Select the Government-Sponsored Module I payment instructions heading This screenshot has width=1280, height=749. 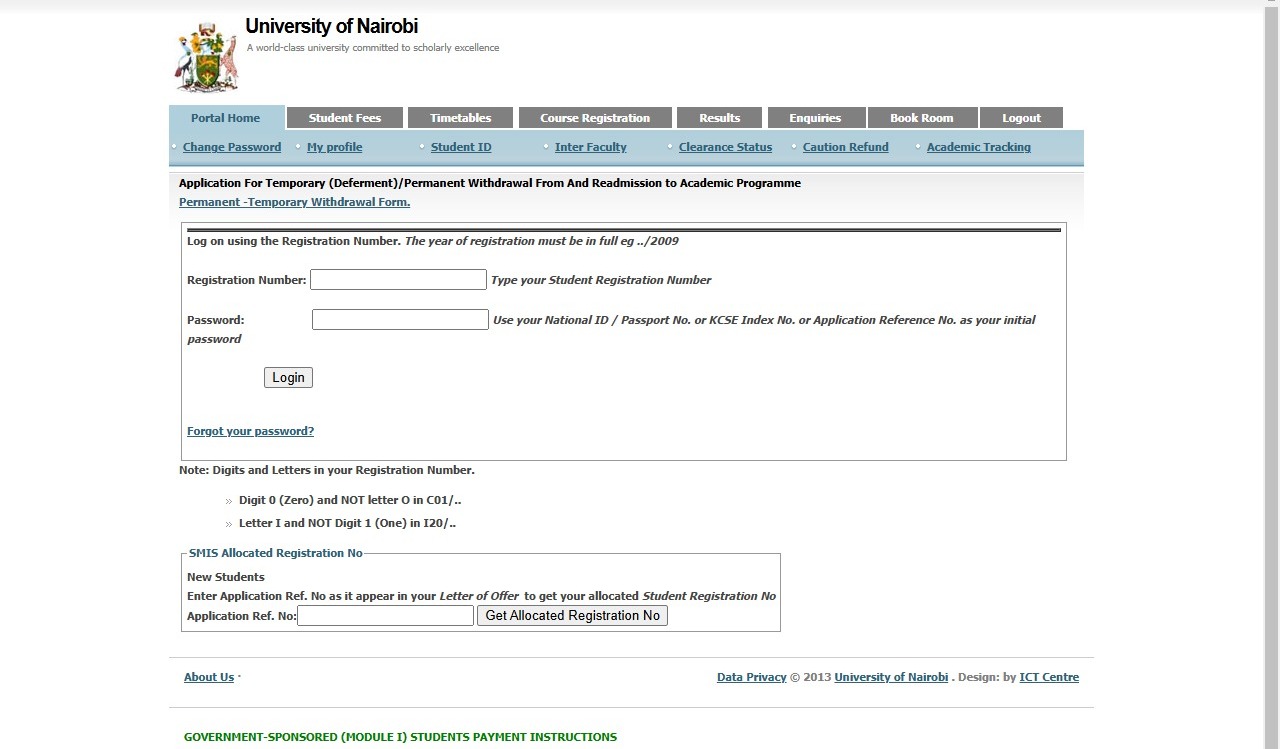pyautogui.click(x=400, y=737)
